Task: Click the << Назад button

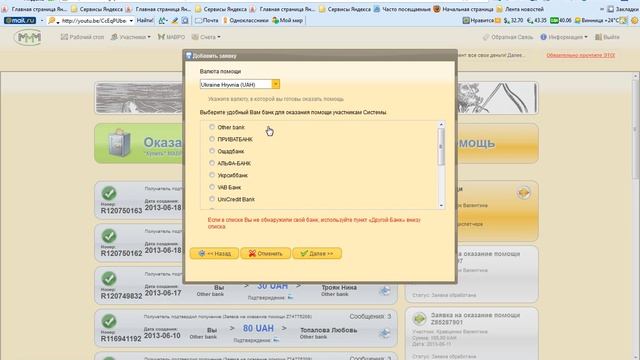Action: pos(214,253)
